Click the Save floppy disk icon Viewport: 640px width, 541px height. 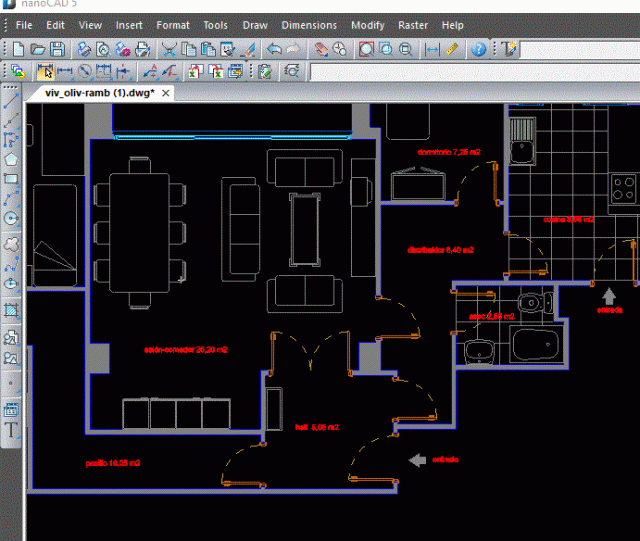tap(57, 48)
